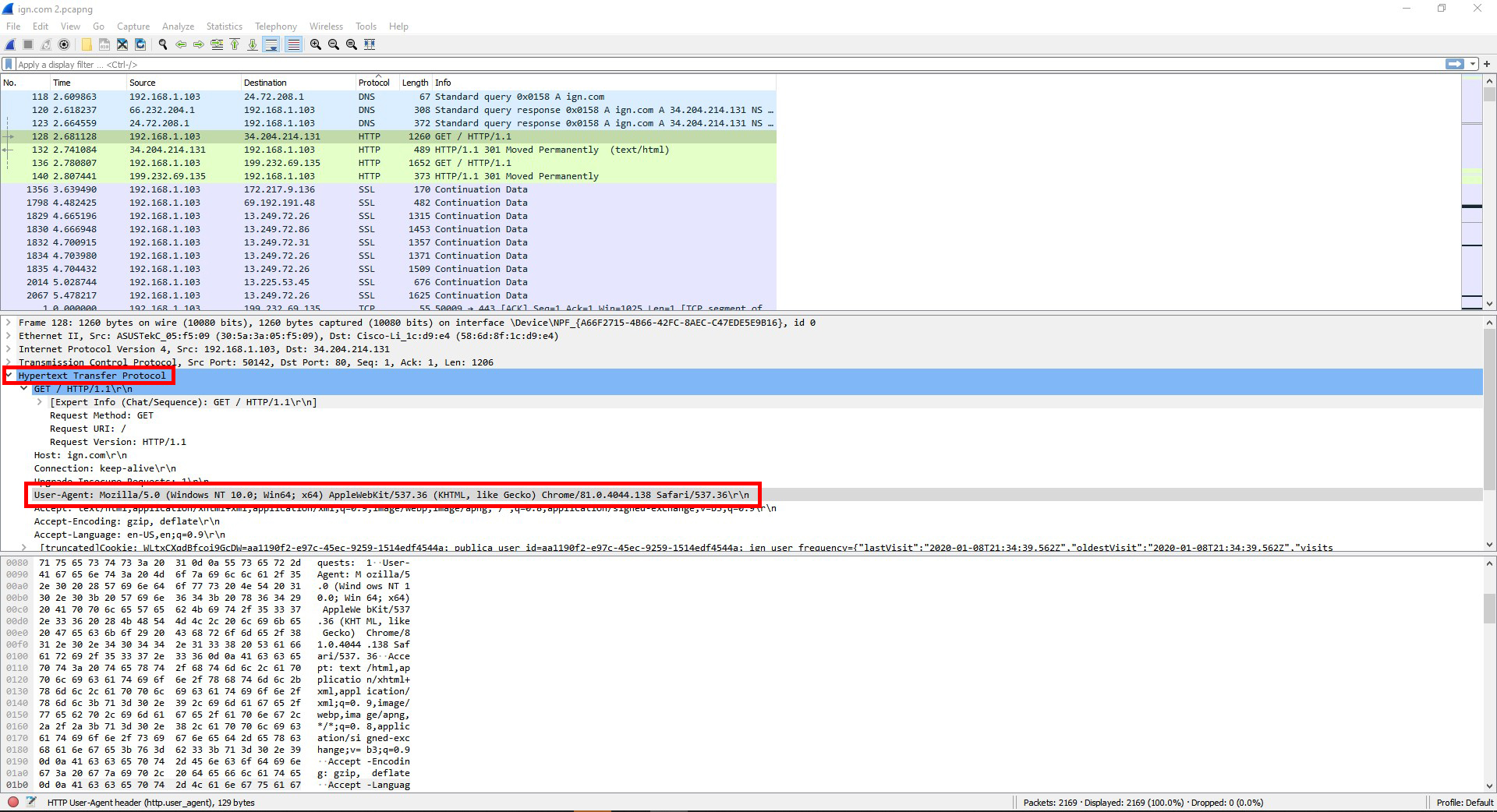Viewport: 1497px width, 812px height.
Task: Reload this capture file icon
Action: pos(140,44)
